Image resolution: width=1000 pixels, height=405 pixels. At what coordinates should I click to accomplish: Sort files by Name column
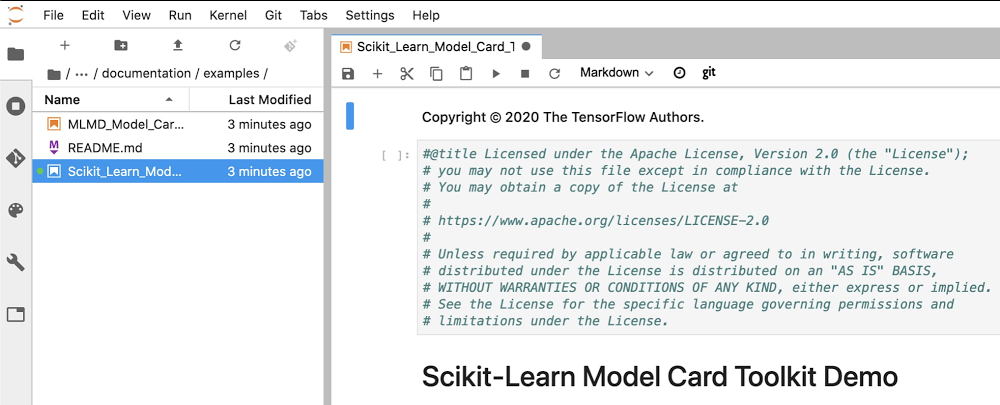coord(112,99)
